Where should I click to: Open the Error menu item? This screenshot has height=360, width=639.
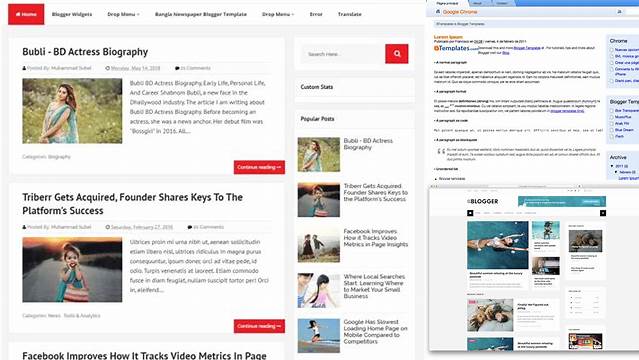[x=316, y=14]
